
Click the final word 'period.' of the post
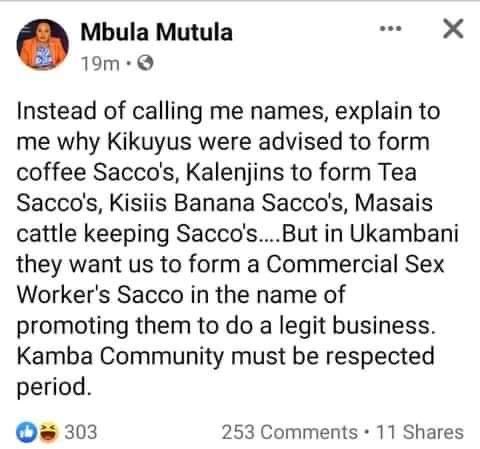[x=54, y=387]
